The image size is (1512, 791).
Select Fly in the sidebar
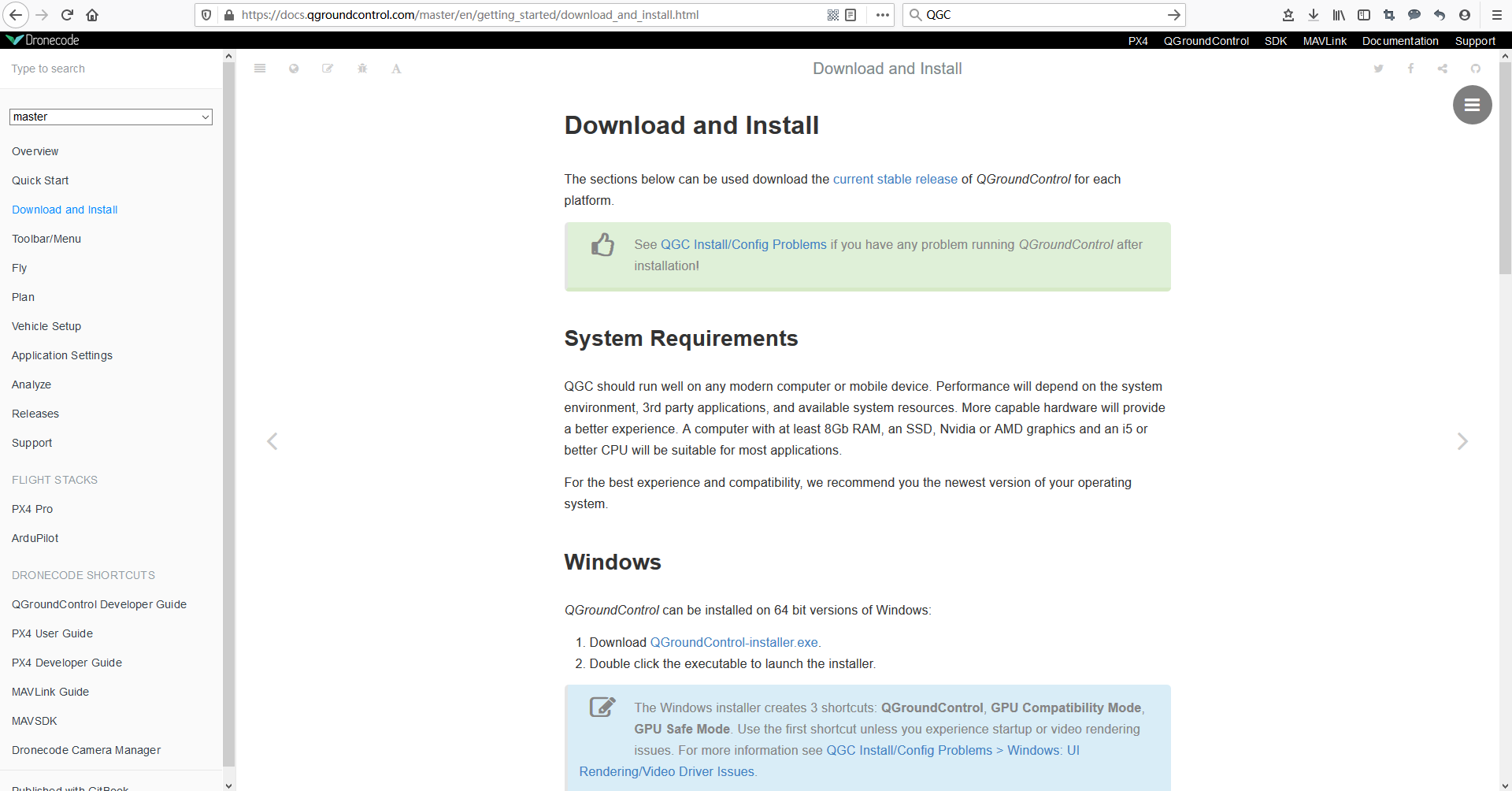click(20, 268)
